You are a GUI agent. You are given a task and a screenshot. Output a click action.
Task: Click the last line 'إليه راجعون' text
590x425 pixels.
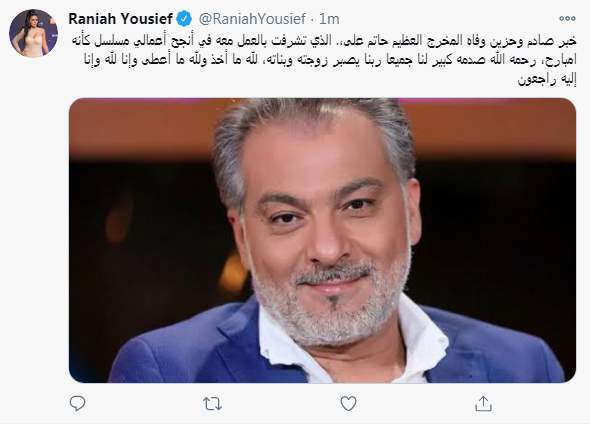[x=547, y=79]
